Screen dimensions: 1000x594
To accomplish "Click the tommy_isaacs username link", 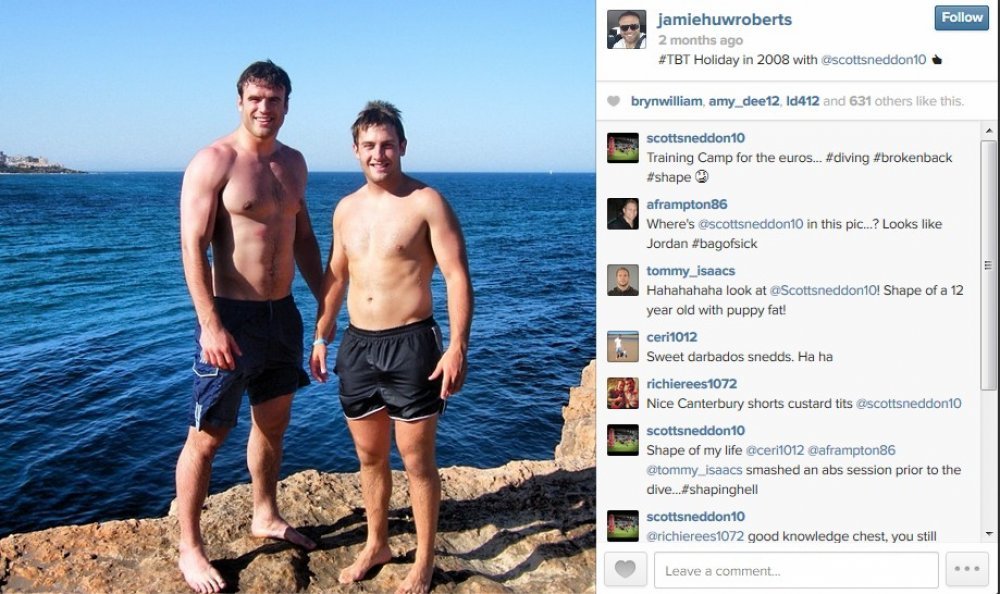I will point(691,271).
